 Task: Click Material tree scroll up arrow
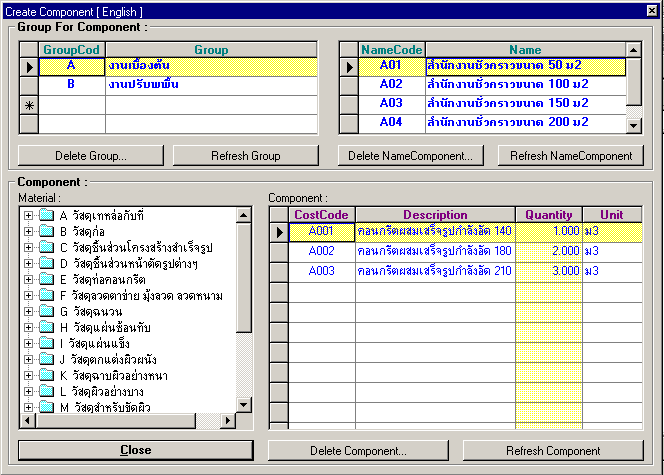[x=243, y=215]
